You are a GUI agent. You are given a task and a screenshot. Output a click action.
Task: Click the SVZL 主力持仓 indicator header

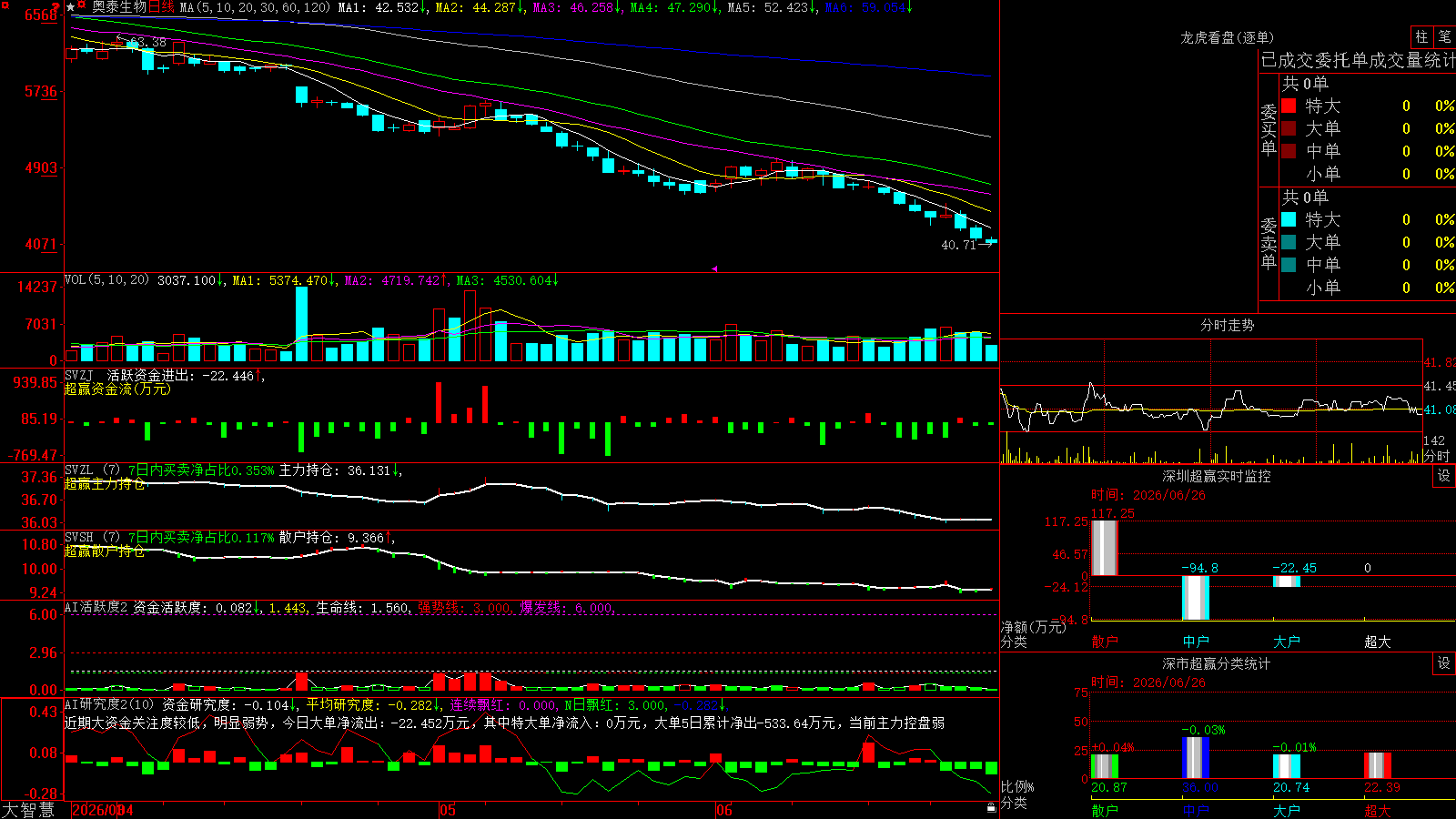tap(232, 470)
